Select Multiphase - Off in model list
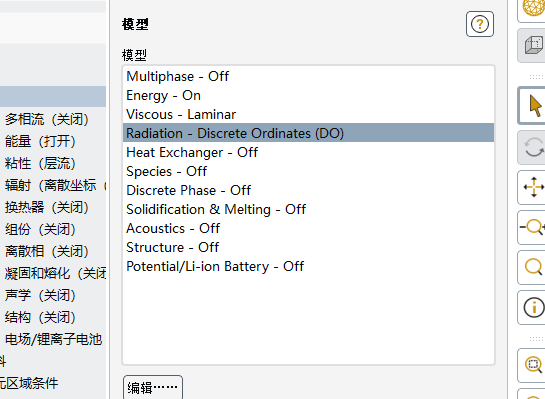 click(x=308, y=76)
